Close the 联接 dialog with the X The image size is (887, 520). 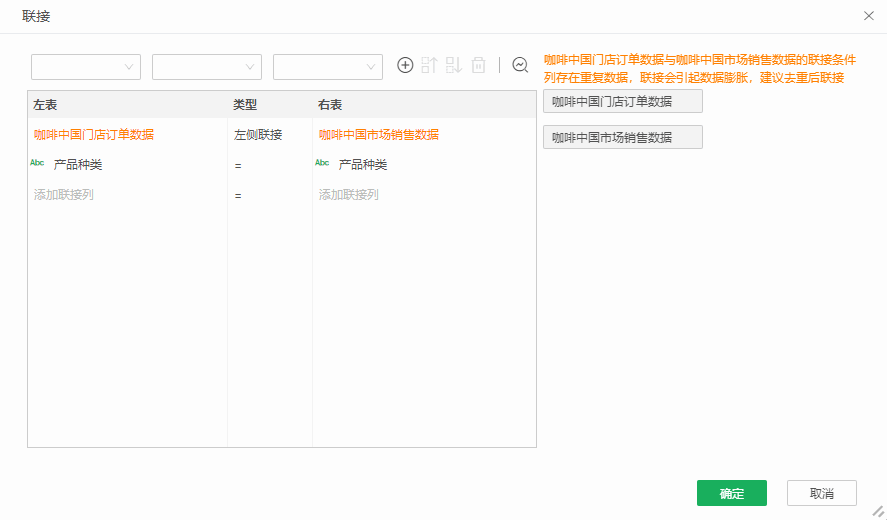tap(868, 16)
